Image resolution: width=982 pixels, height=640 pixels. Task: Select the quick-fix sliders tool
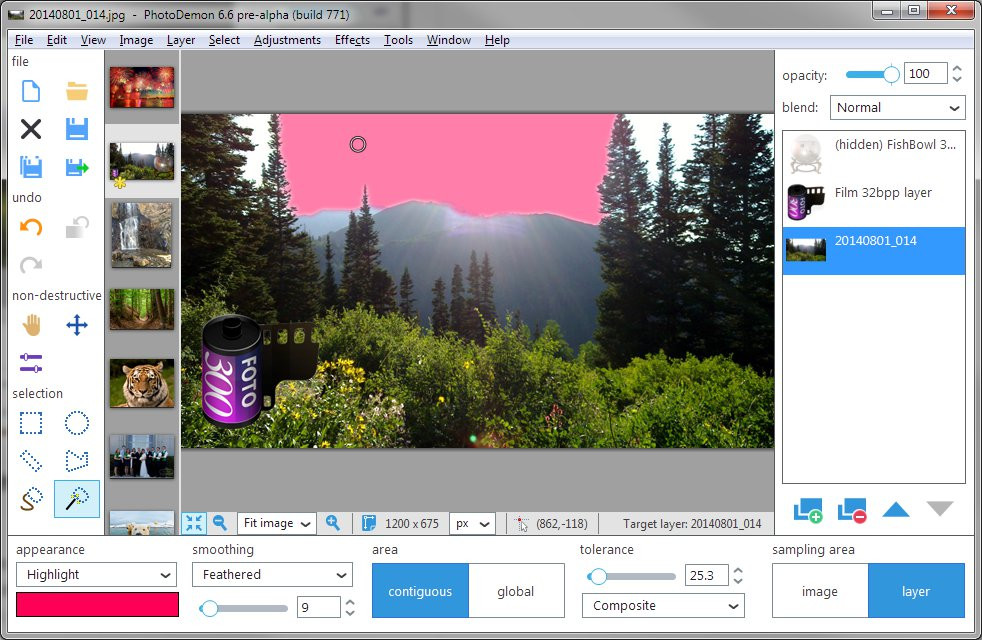pyautogui.click(x=31, y=363)
